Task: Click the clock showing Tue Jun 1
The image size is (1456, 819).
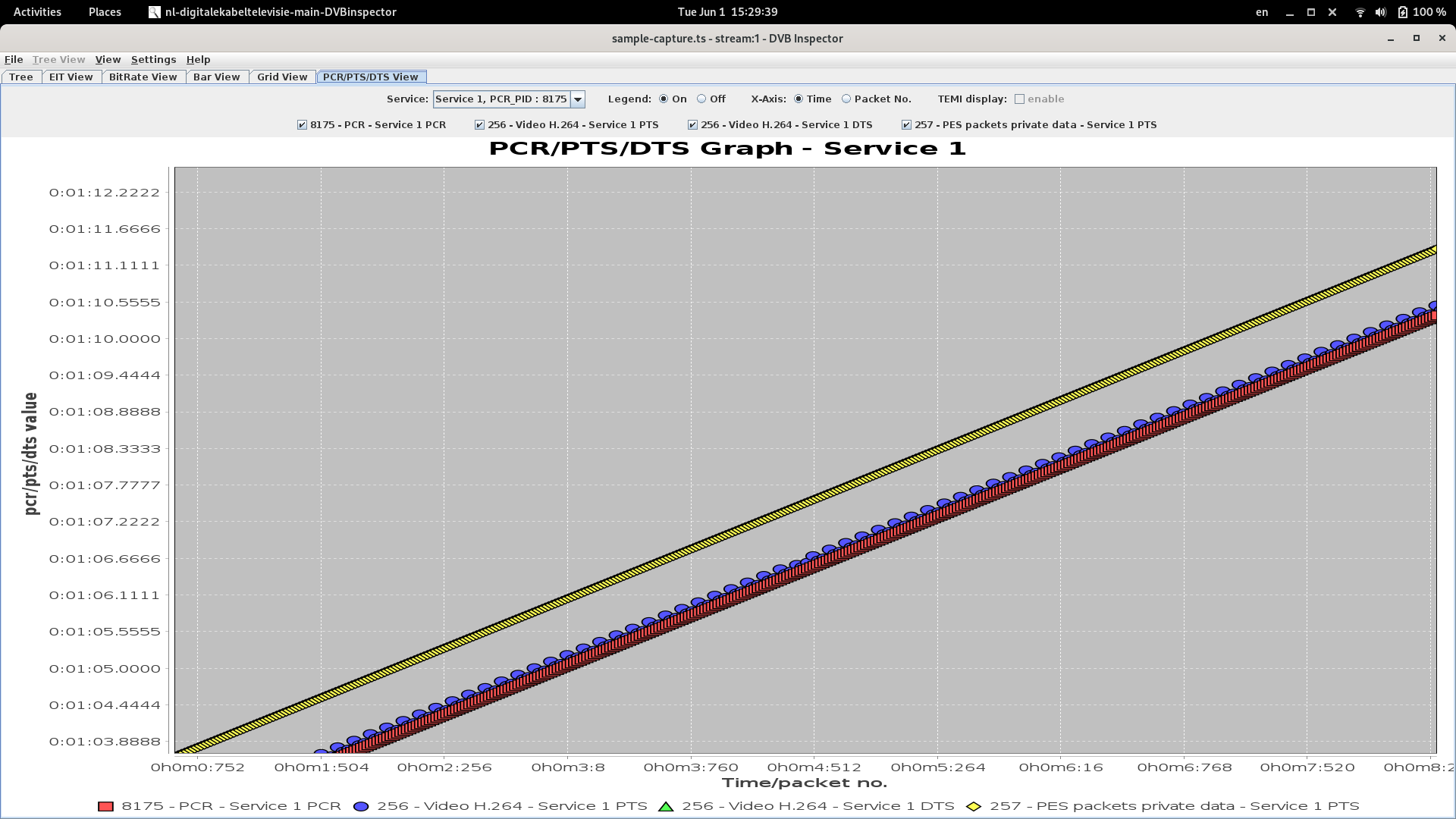Action: (727, 12)
